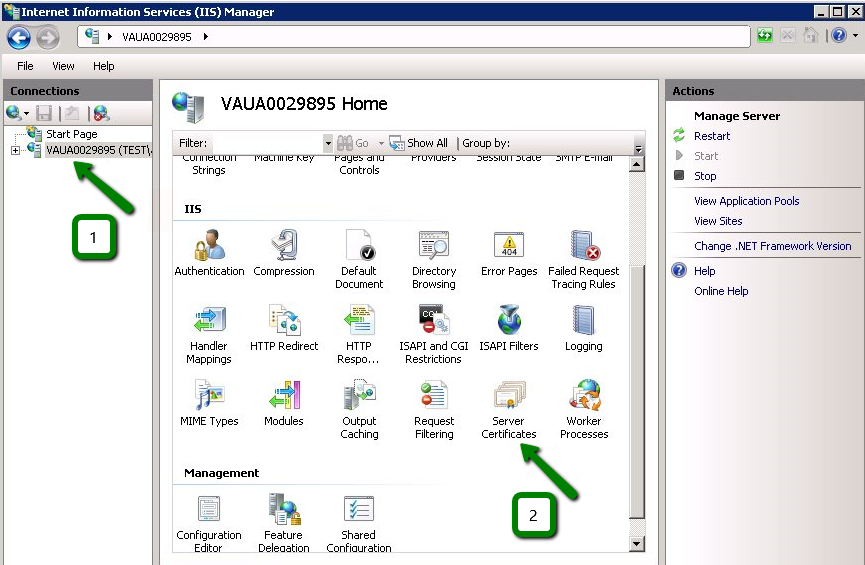The height and width of the screenshot is (565, 865).
Task: Click Help link in Actions pane
Action: click(x=704, y=271)
